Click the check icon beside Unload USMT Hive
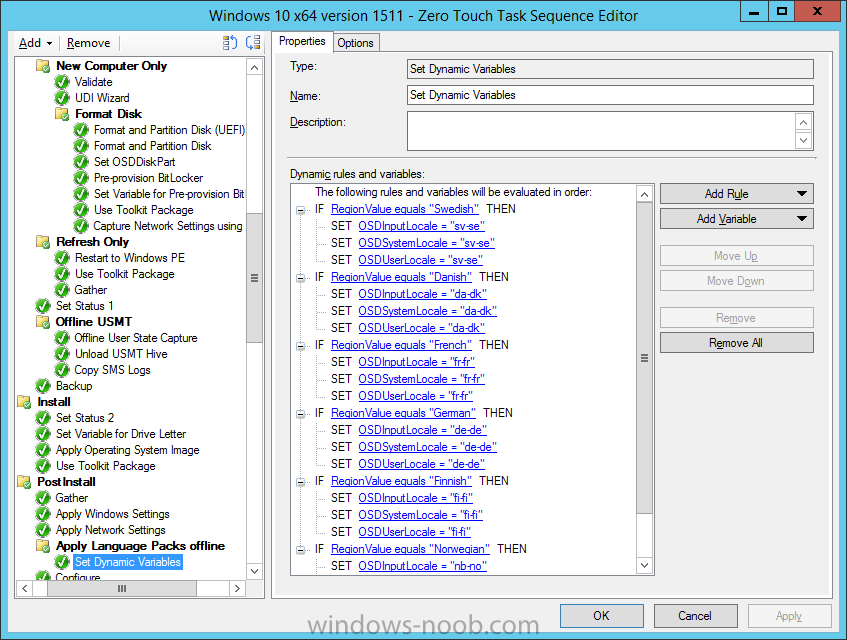 (x=62, y=354)
